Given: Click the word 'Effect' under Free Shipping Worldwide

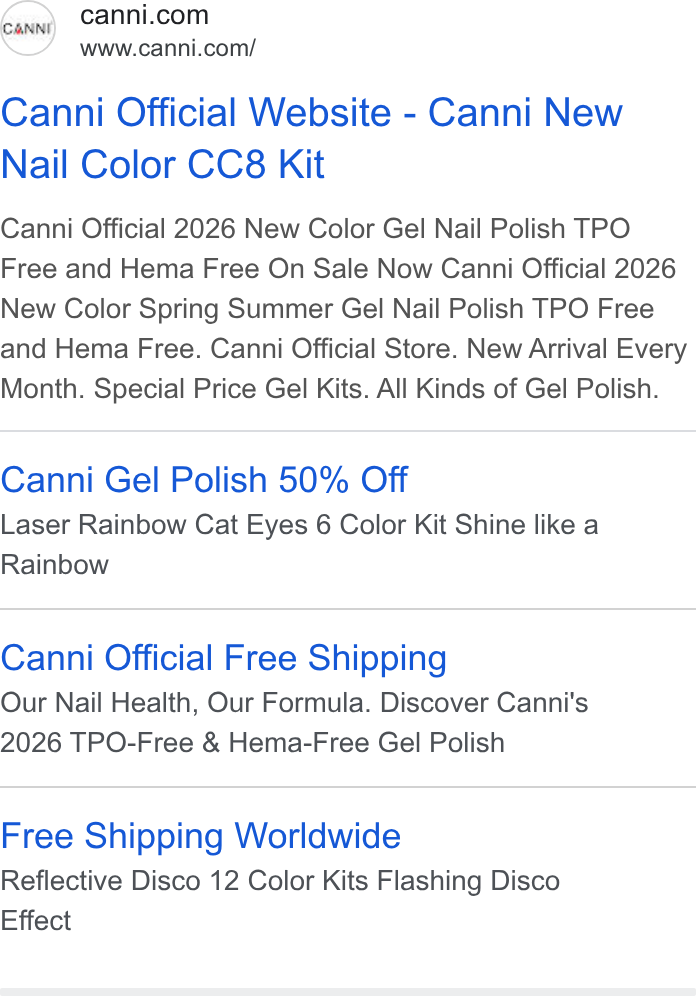Looking at the screenshot, I should 36,920.
